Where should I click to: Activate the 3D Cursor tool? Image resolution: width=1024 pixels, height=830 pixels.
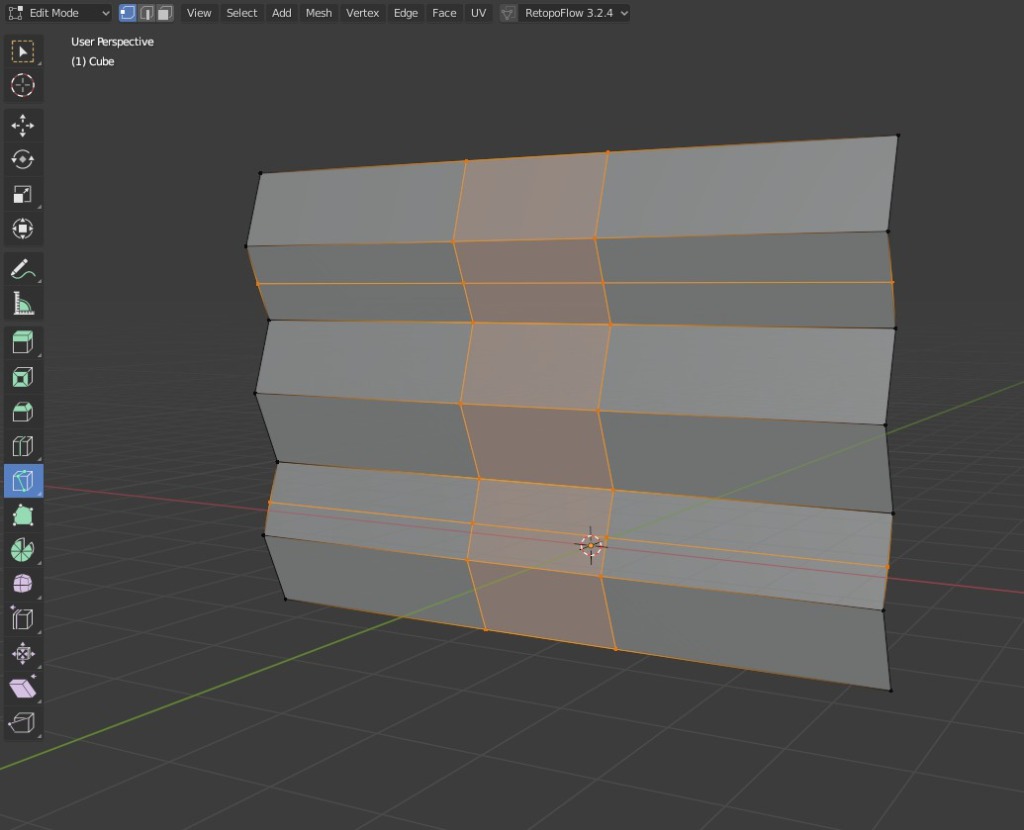[22, 85]
